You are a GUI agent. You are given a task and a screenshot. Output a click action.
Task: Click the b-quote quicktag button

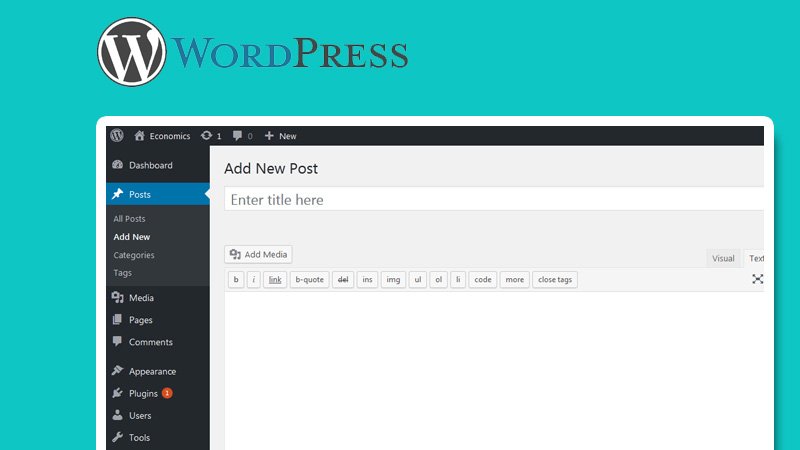pyautogui.click(x=310, y=280)
